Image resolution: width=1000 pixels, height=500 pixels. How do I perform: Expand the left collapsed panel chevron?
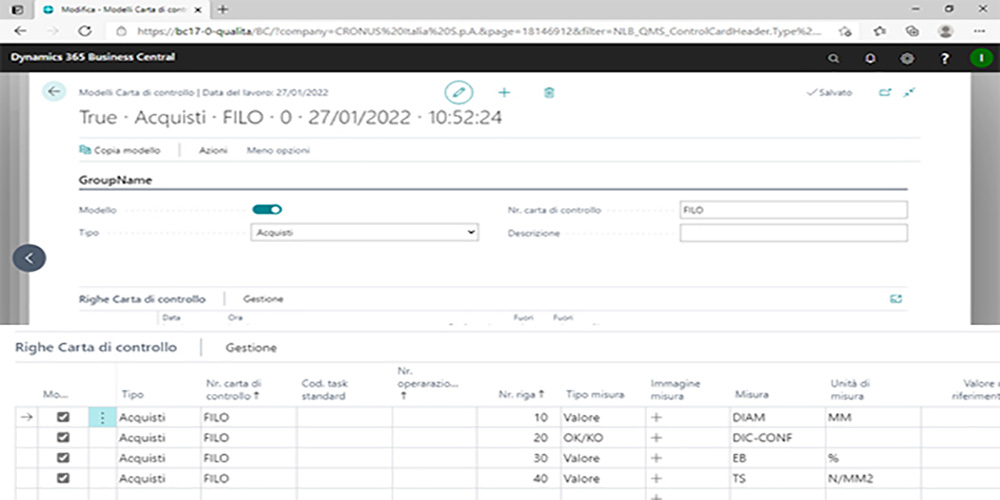tap(29, 257)
